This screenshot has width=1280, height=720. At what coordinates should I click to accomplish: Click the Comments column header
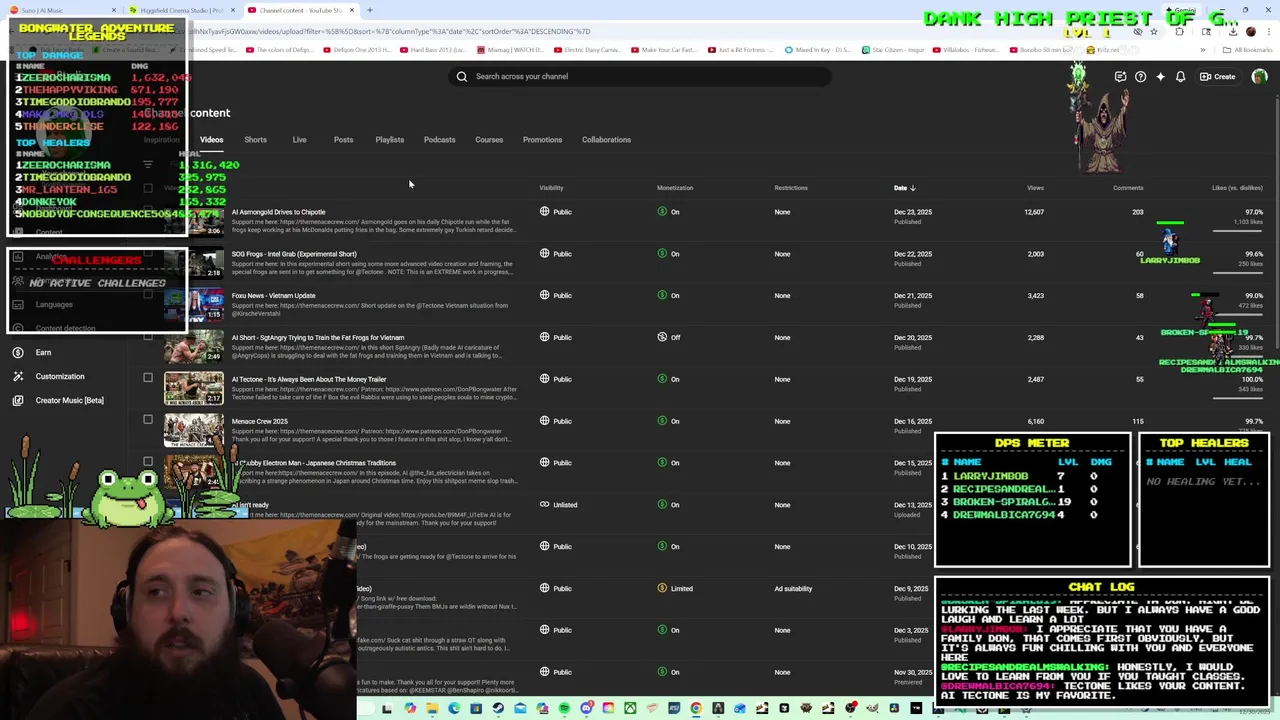(1128, 188)
